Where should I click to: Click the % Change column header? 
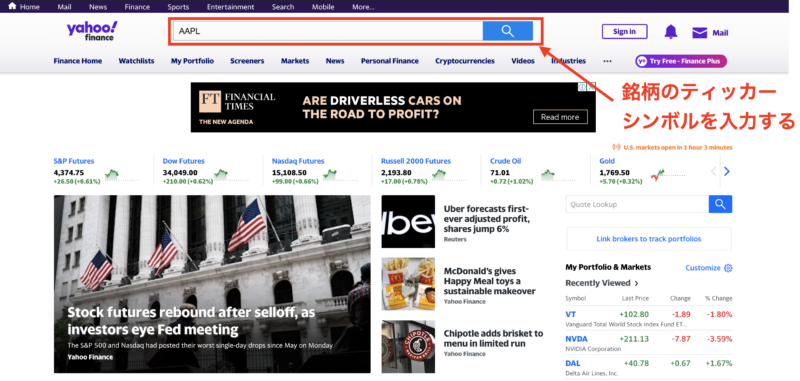pyautogui.click(x=719, y=298)
